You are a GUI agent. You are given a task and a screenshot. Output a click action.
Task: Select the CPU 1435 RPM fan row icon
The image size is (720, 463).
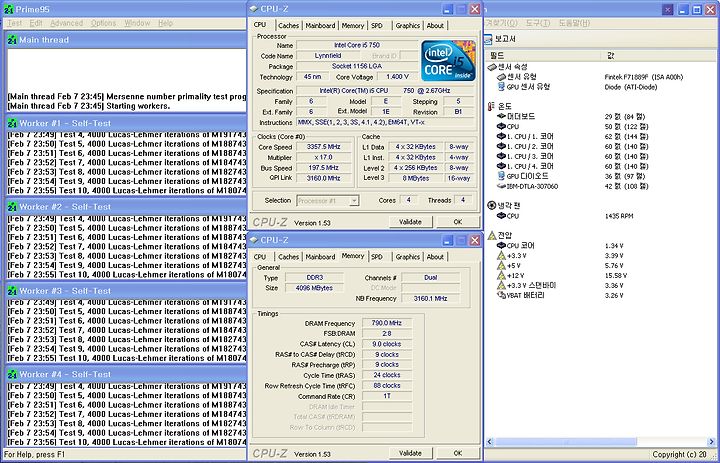pyautogui.click(x=501, y=216)
